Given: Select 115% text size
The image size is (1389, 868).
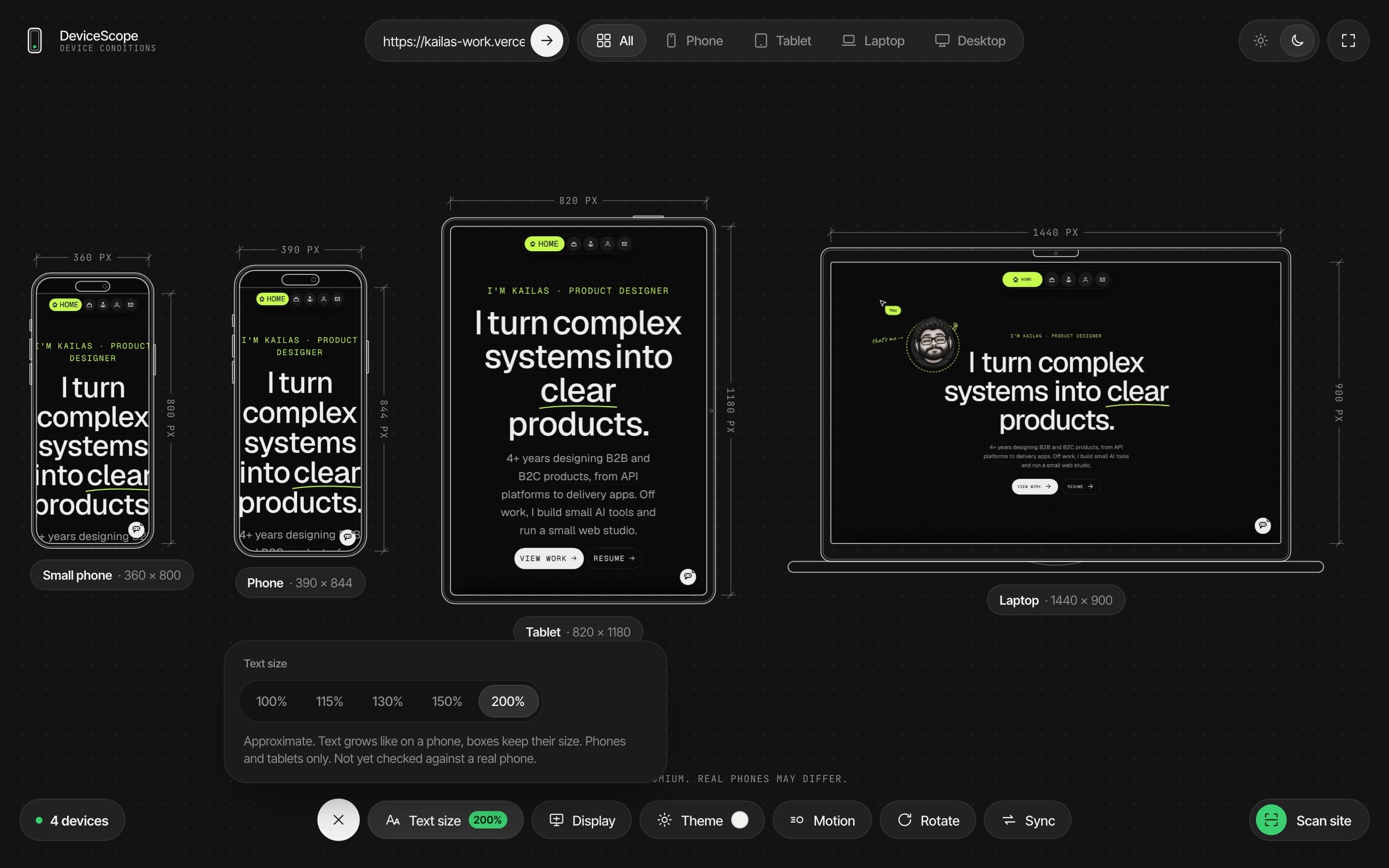Looking at the screenshot, I should (x=329, y=701).
